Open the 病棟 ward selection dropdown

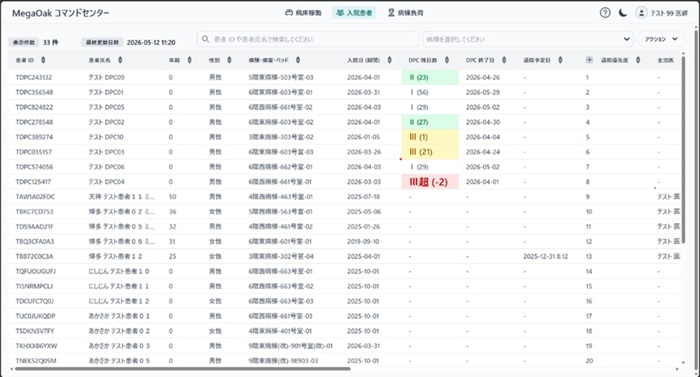528,39
